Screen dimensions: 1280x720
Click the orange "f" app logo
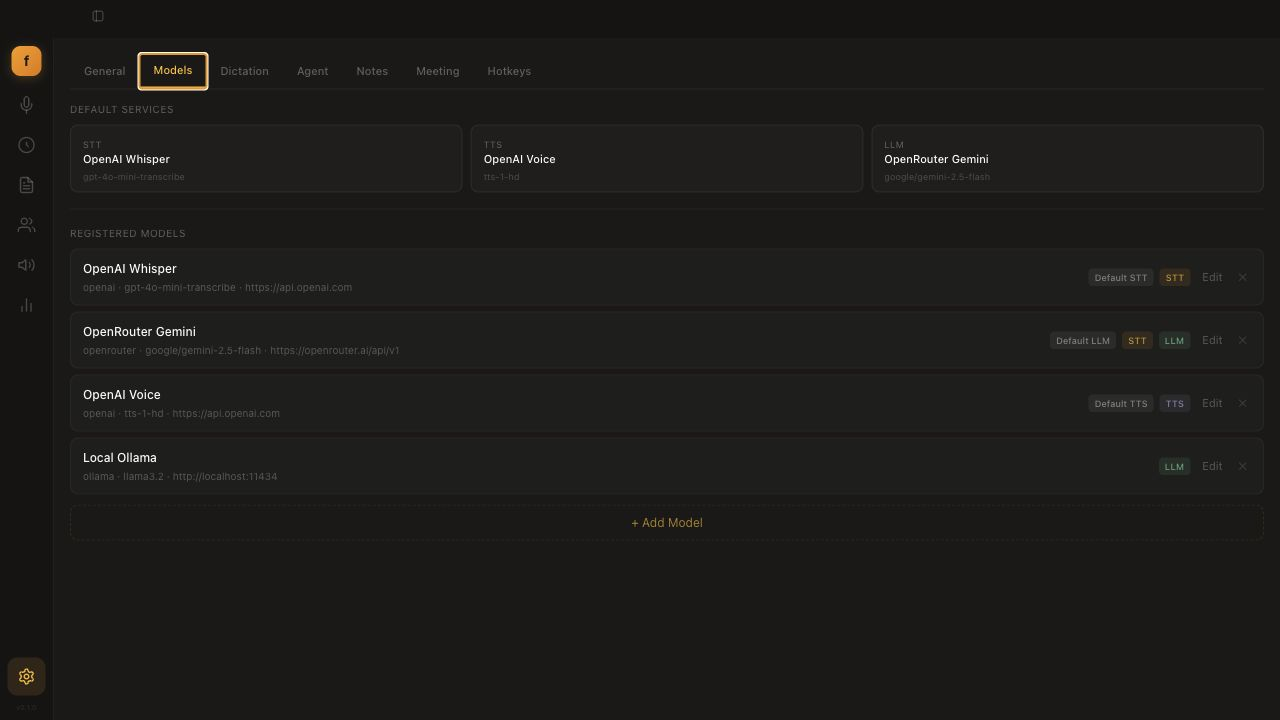tap(26, 61)
